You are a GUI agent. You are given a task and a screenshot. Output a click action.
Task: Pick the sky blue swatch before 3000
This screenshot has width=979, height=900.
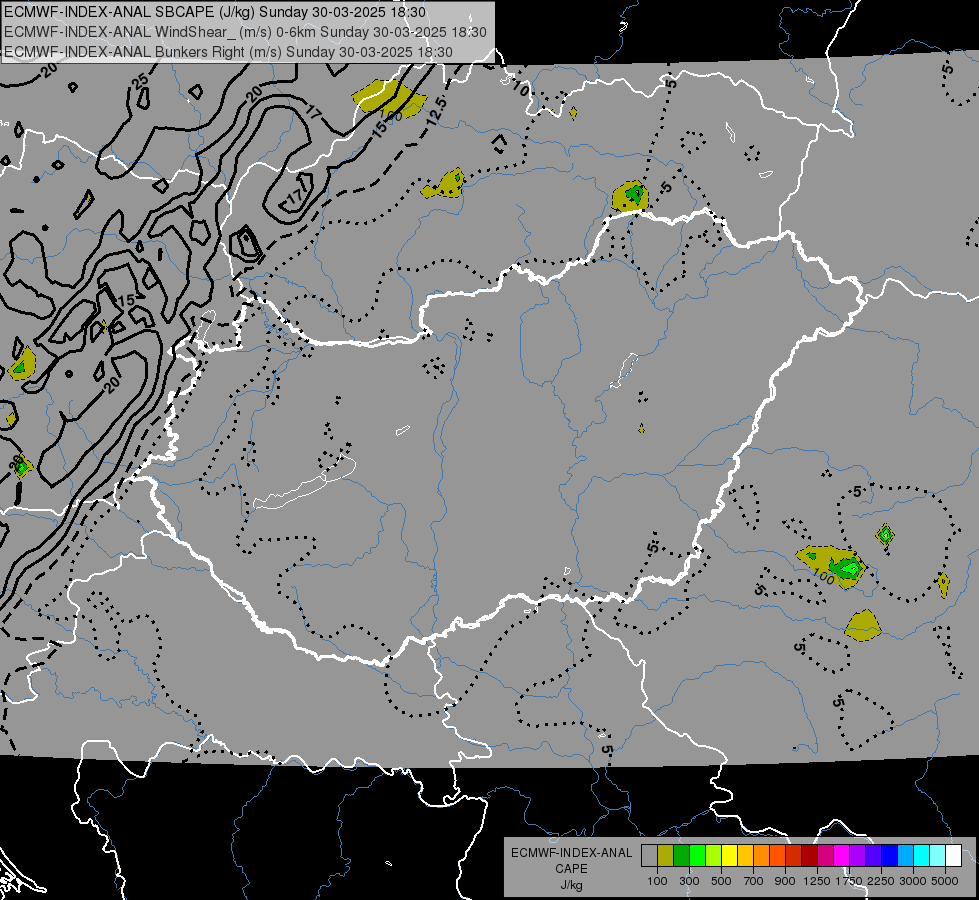(x=905, y=856)
